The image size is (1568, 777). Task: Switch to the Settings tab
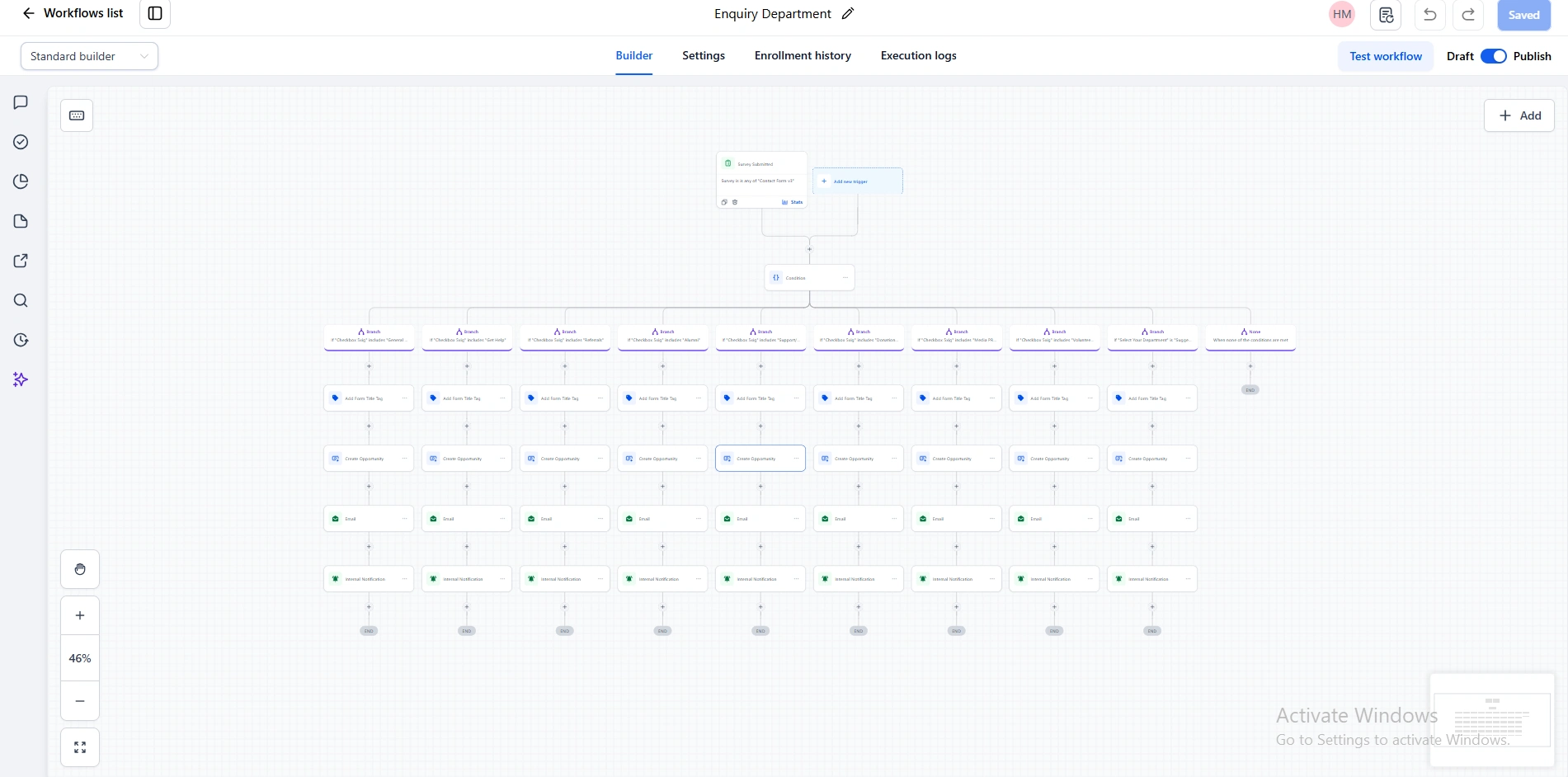(704, 55)
